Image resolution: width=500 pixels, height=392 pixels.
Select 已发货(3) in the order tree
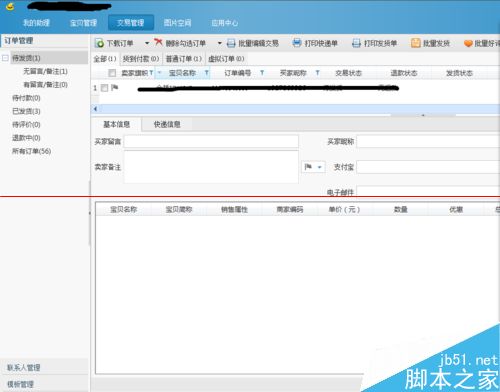pos(26,111)
